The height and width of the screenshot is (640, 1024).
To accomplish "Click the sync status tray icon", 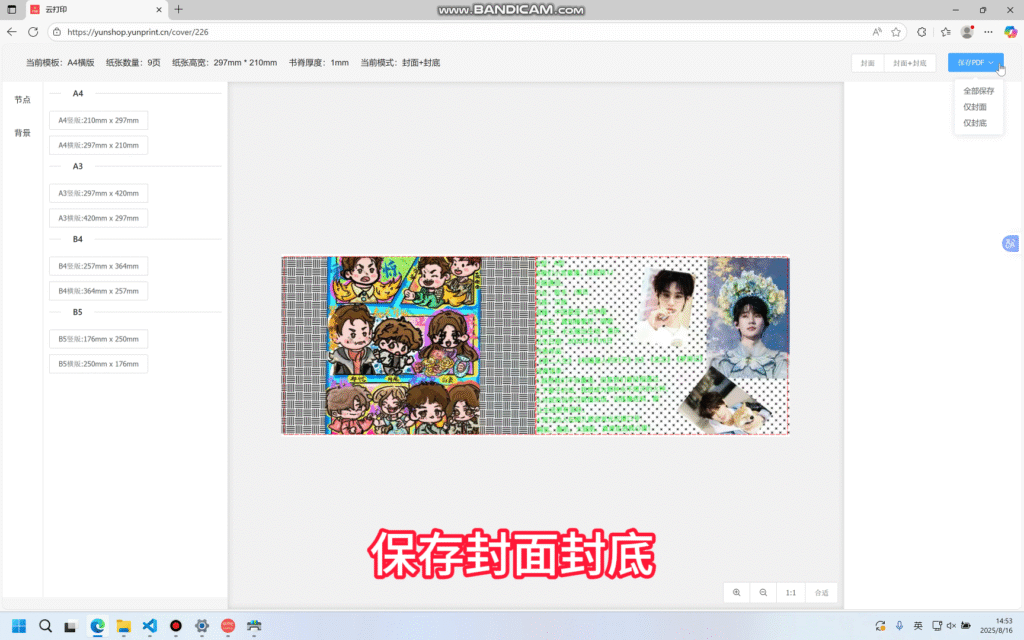I will tap(880, 626).
